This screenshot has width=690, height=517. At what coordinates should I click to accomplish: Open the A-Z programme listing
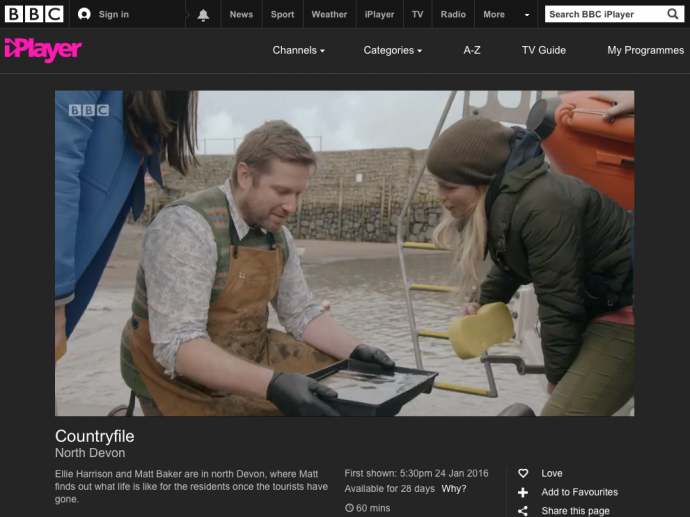[x=472, y=50]
